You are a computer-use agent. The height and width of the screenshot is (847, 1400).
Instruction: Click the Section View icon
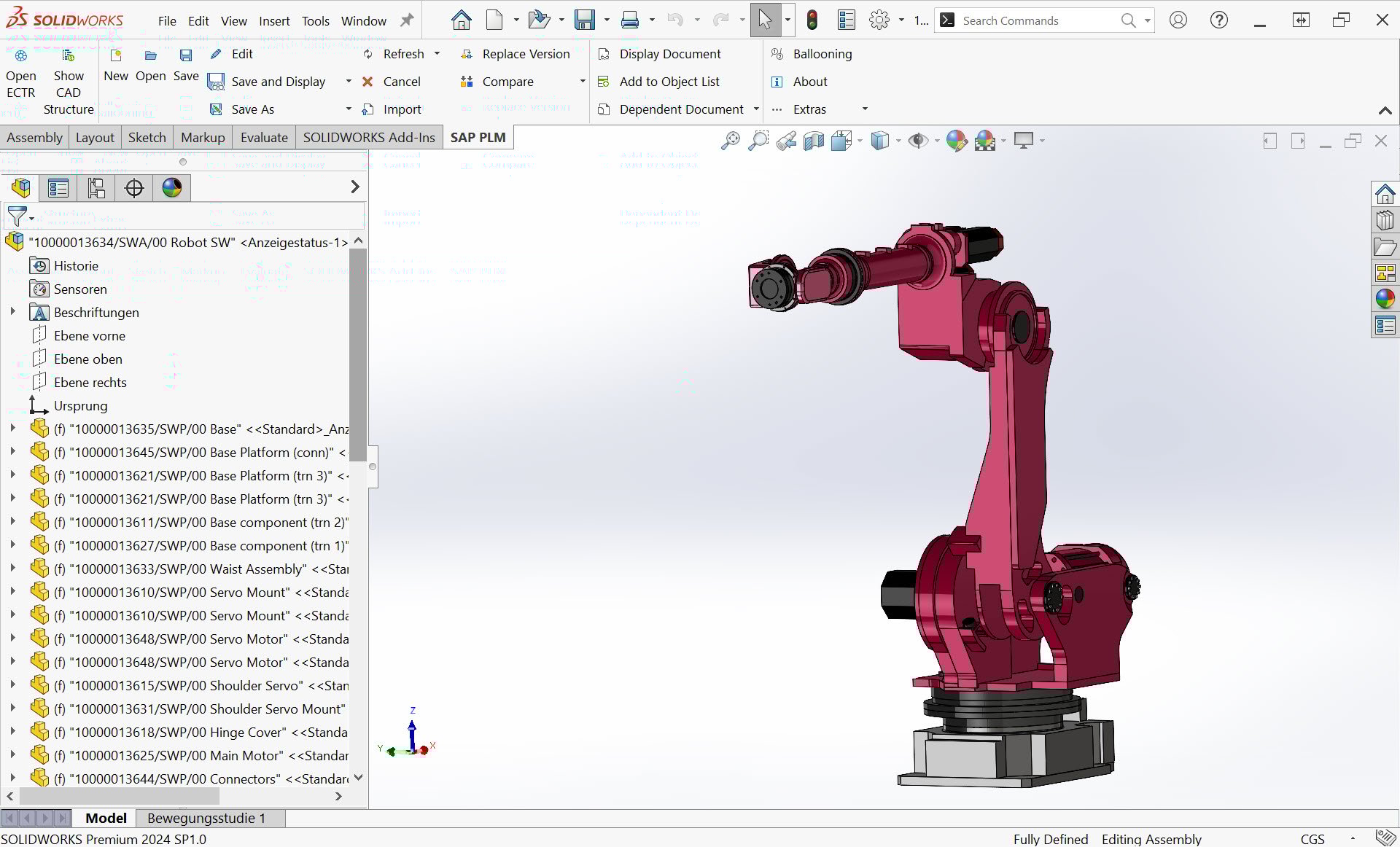(813, 141)
